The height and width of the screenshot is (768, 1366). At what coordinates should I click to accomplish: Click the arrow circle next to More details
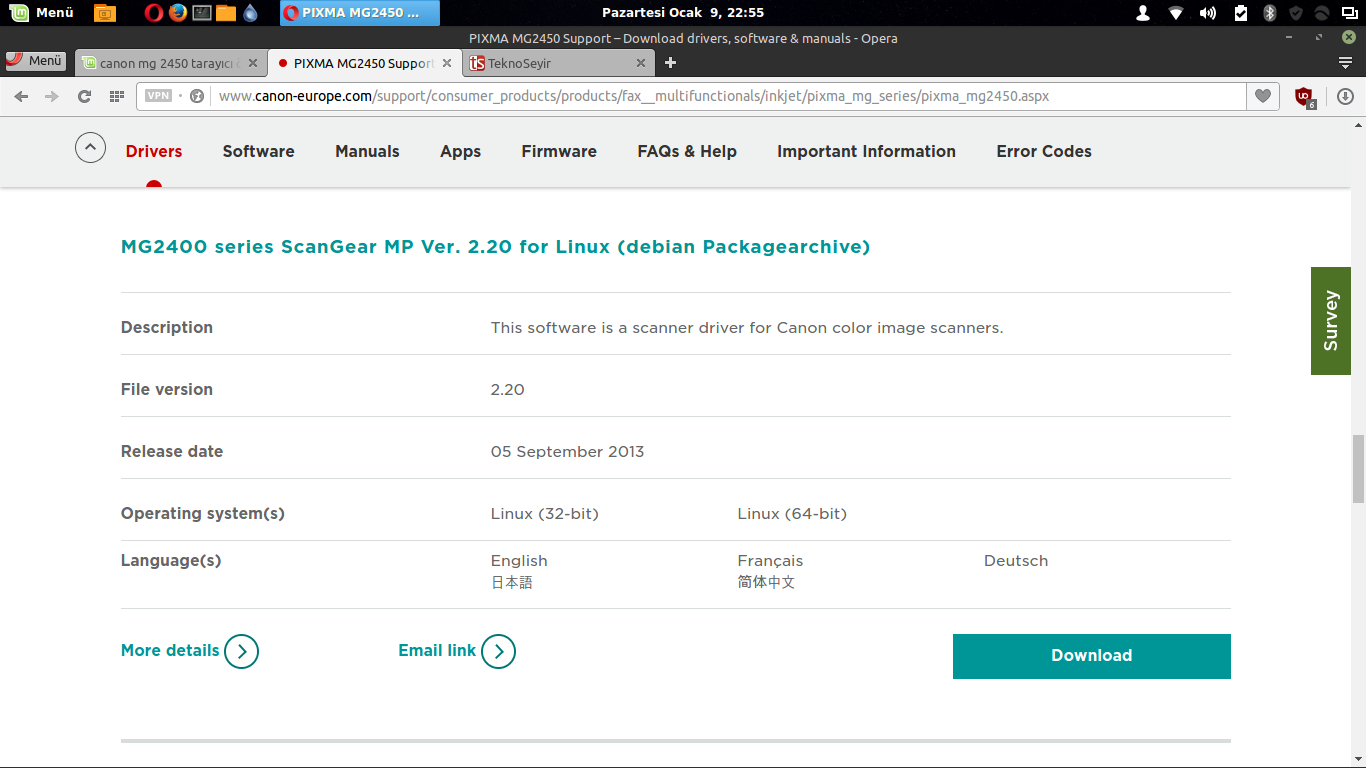[x=241, y=651]
